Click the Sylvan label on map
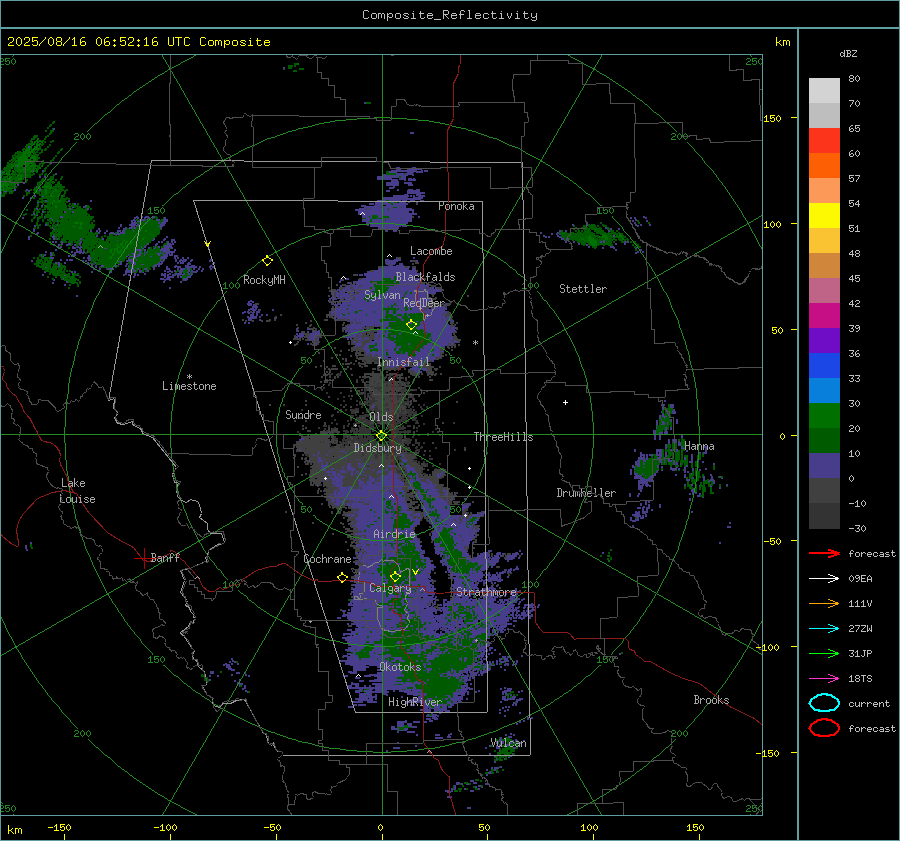 click(382, 295)
